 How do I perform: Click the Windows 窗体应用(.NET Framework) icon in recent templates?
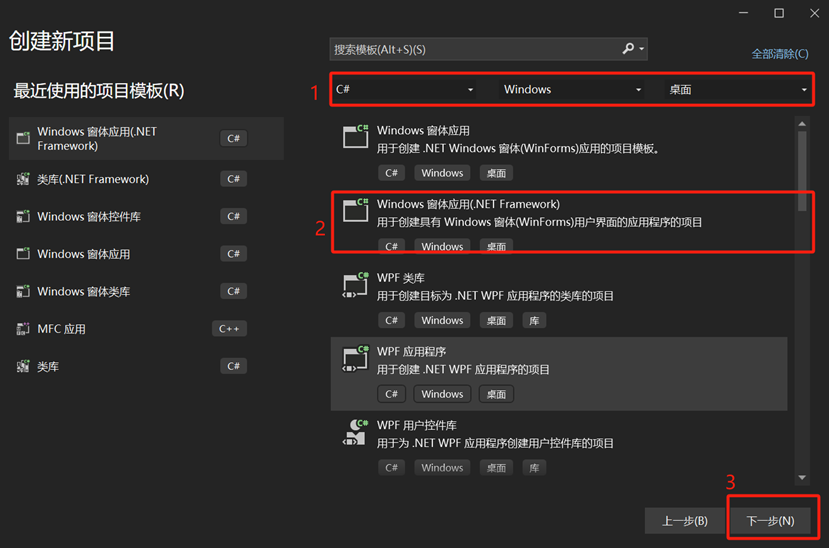(x=23, y=138)
